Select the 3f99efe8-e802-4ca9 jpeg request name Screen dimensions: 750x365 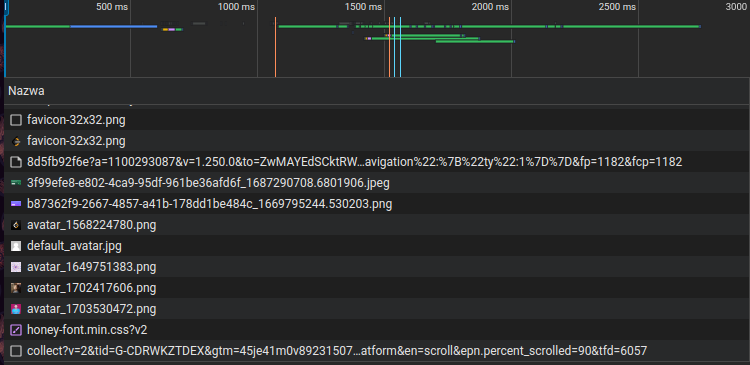[209, 183]
